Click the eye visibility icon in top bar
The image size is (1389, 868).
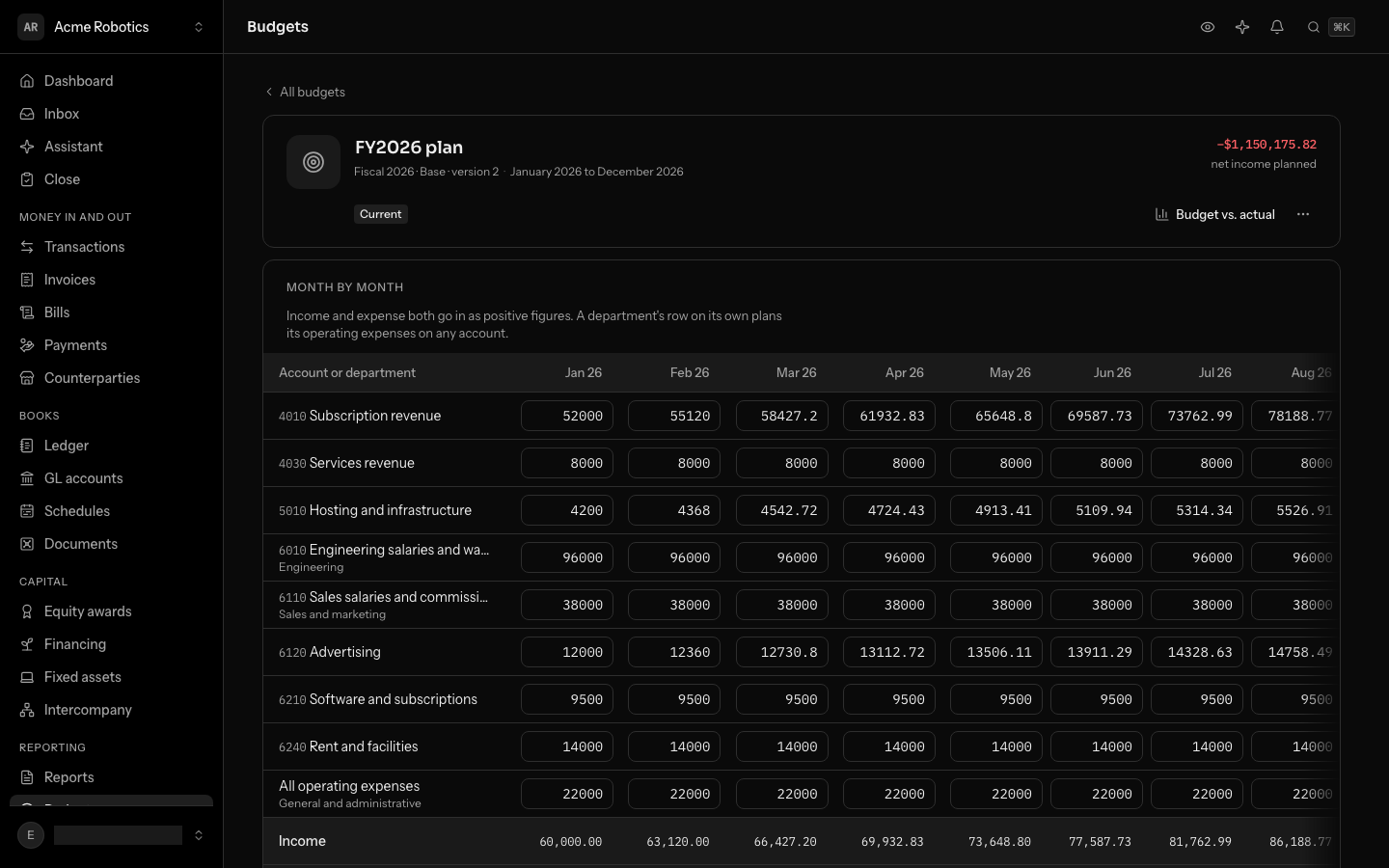click(x=1208, y=27)
